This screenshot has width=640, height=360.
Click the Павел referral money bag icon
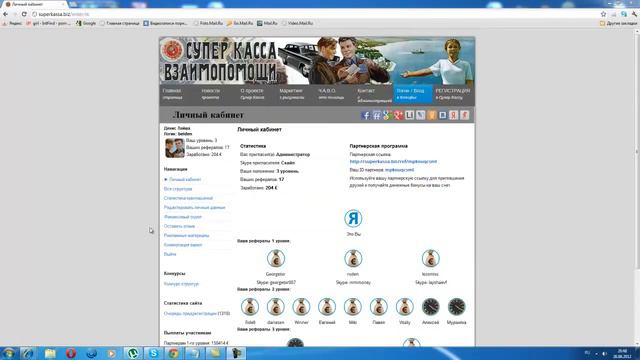click(x=379, y=307)
